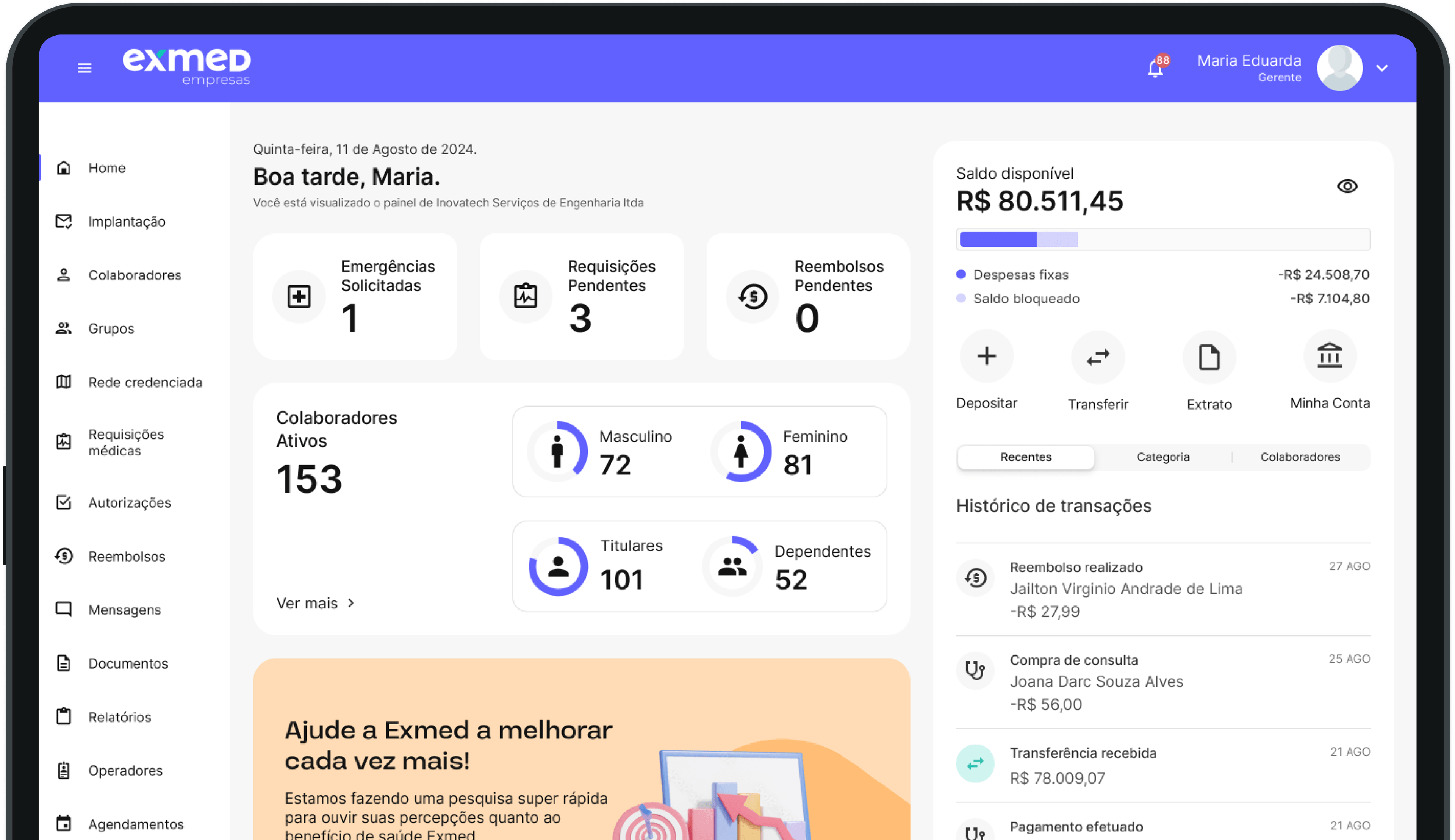This screenshot has width=1455, height=840.
Task: Click the balance usage progress bar
Action: point(1162,239)
